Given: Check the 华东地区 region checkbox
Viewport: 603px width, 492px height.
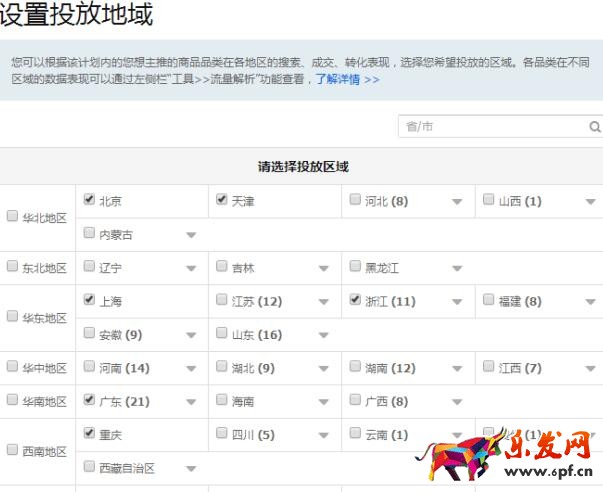Looking at the screenshot, I should [12, 317].
